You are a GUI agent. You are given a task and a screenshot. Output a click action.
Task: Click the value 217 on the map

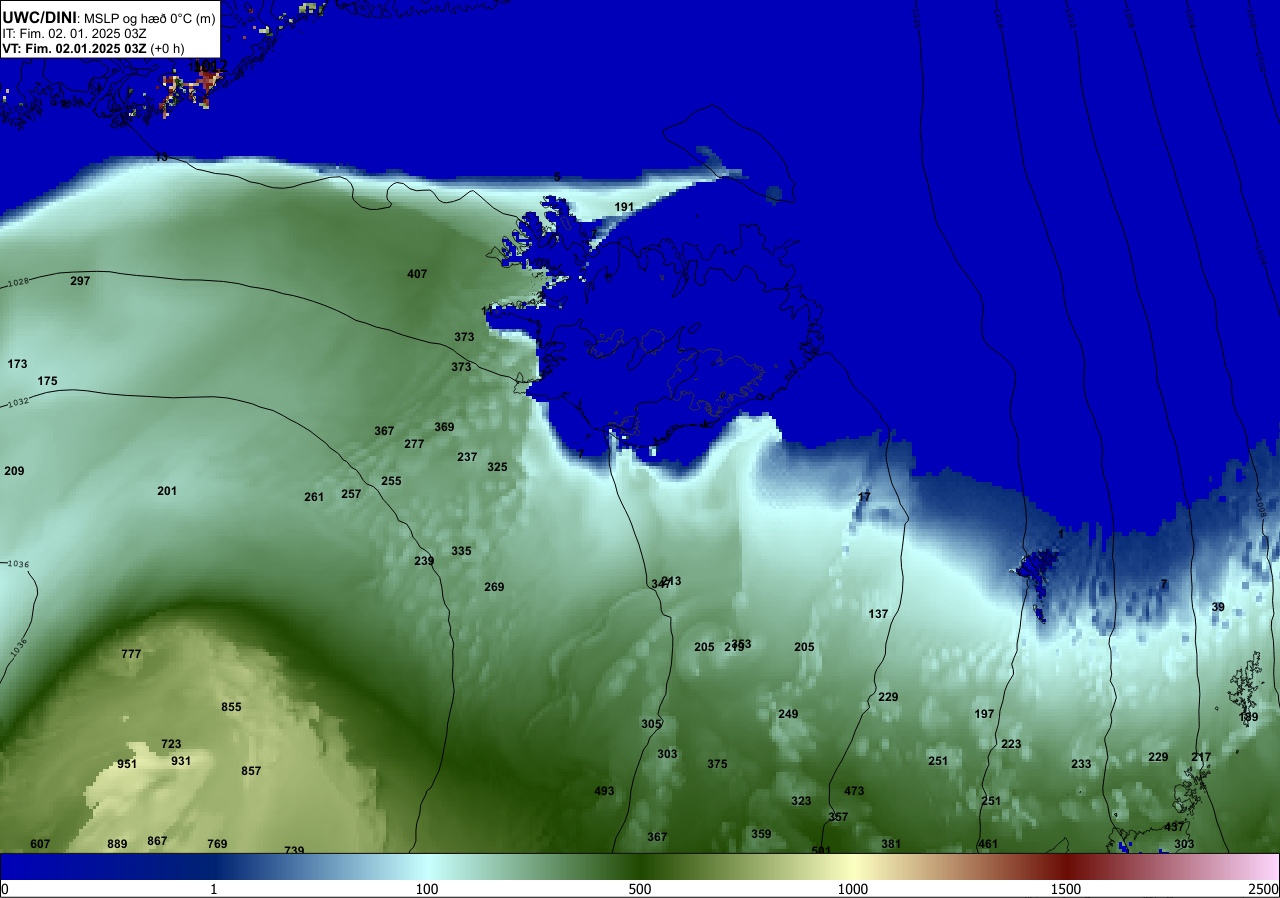(x=1201, y=757)
